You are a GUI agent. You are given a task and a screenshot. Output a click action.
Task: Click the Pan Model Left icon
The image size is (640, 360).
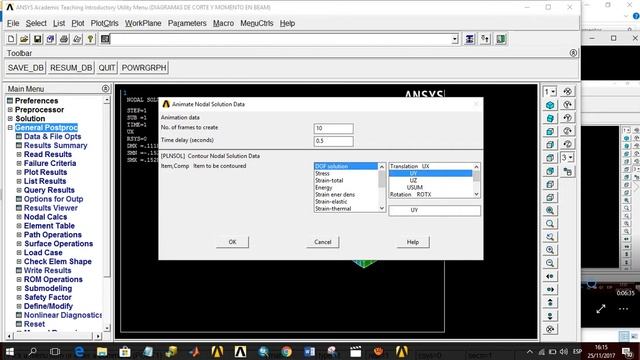550,276
